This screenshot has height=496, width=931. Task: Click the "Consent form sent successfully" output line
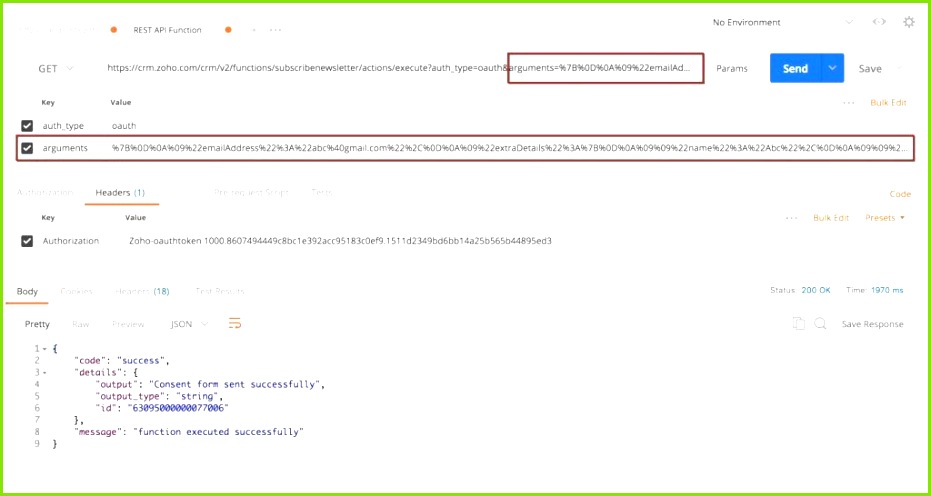[210, 384]
